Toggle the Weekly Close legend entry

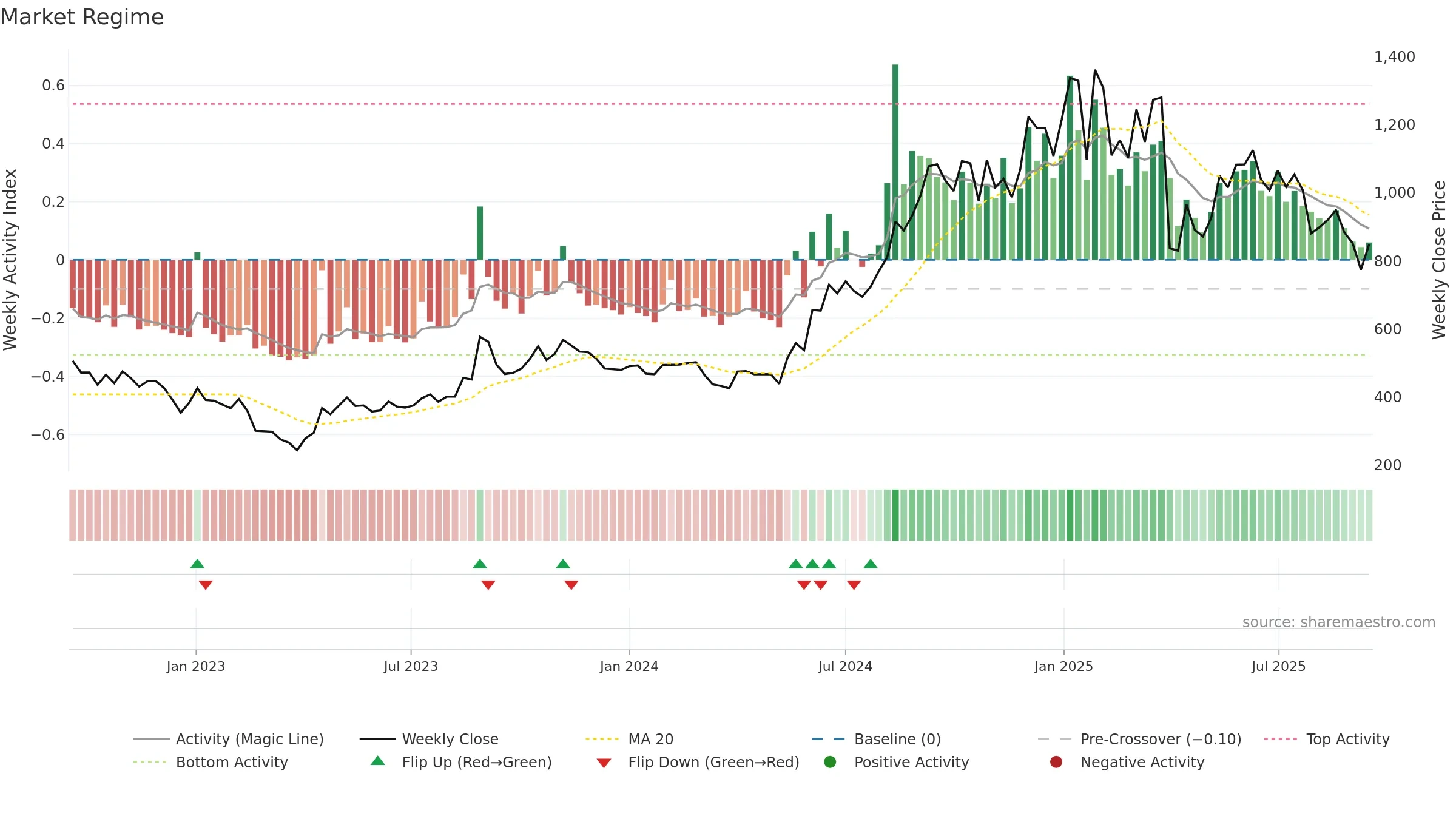tap(429, 739)
